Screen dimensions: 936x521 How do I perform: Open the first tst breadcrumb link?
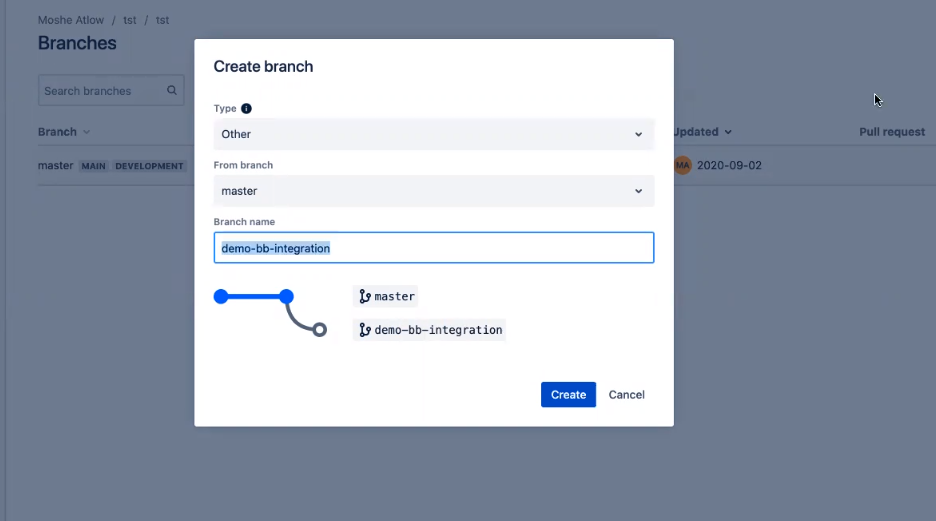(130, 20)
